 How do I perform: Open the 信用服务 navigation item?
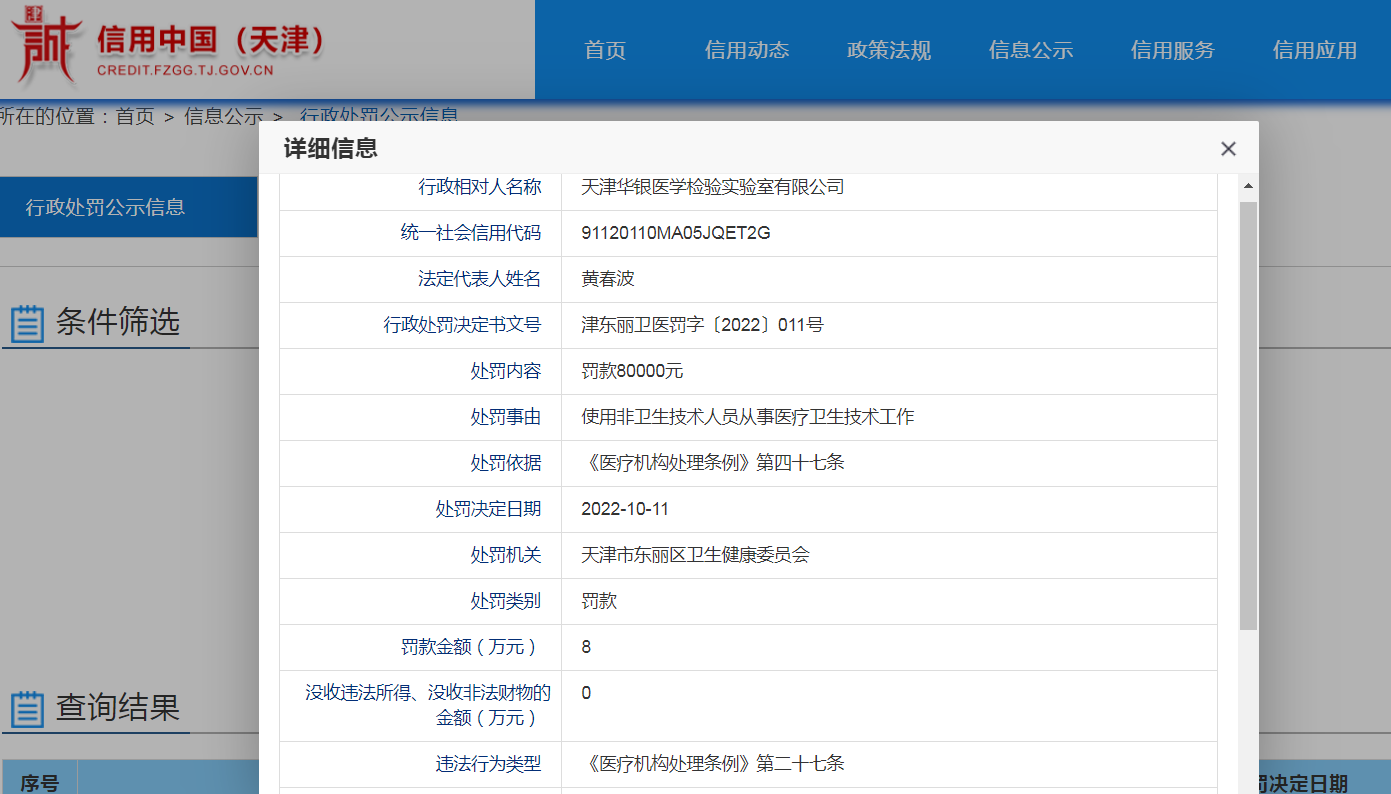(x=1173, y=50)
